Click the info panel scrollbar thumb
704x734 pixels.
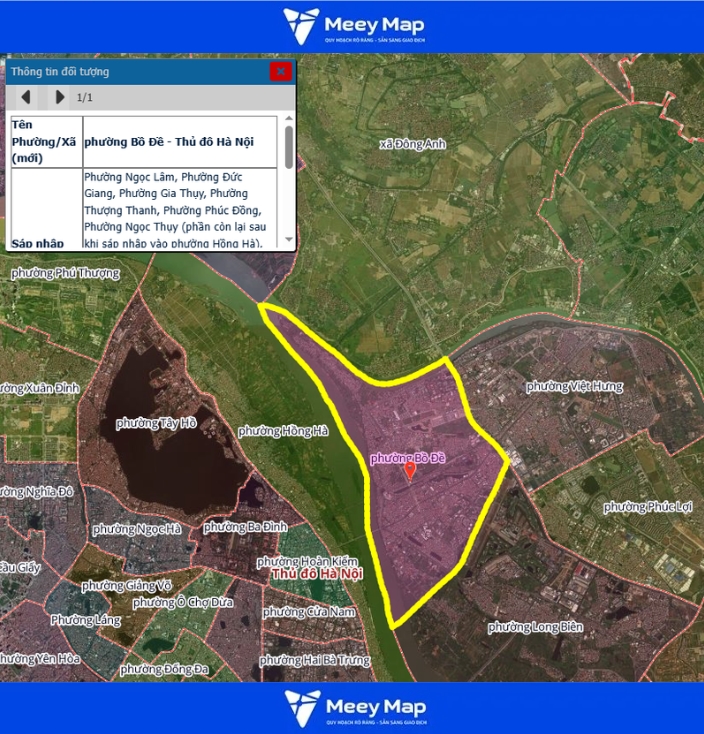[x=289, y=148]
